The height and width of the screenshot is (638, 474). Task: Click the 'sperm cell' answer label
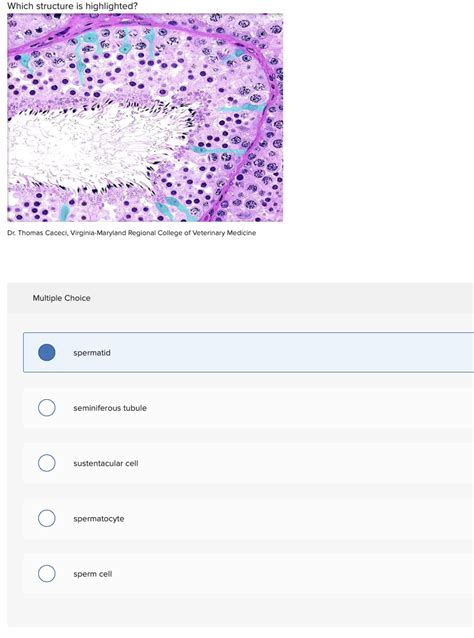pos(93,574)
